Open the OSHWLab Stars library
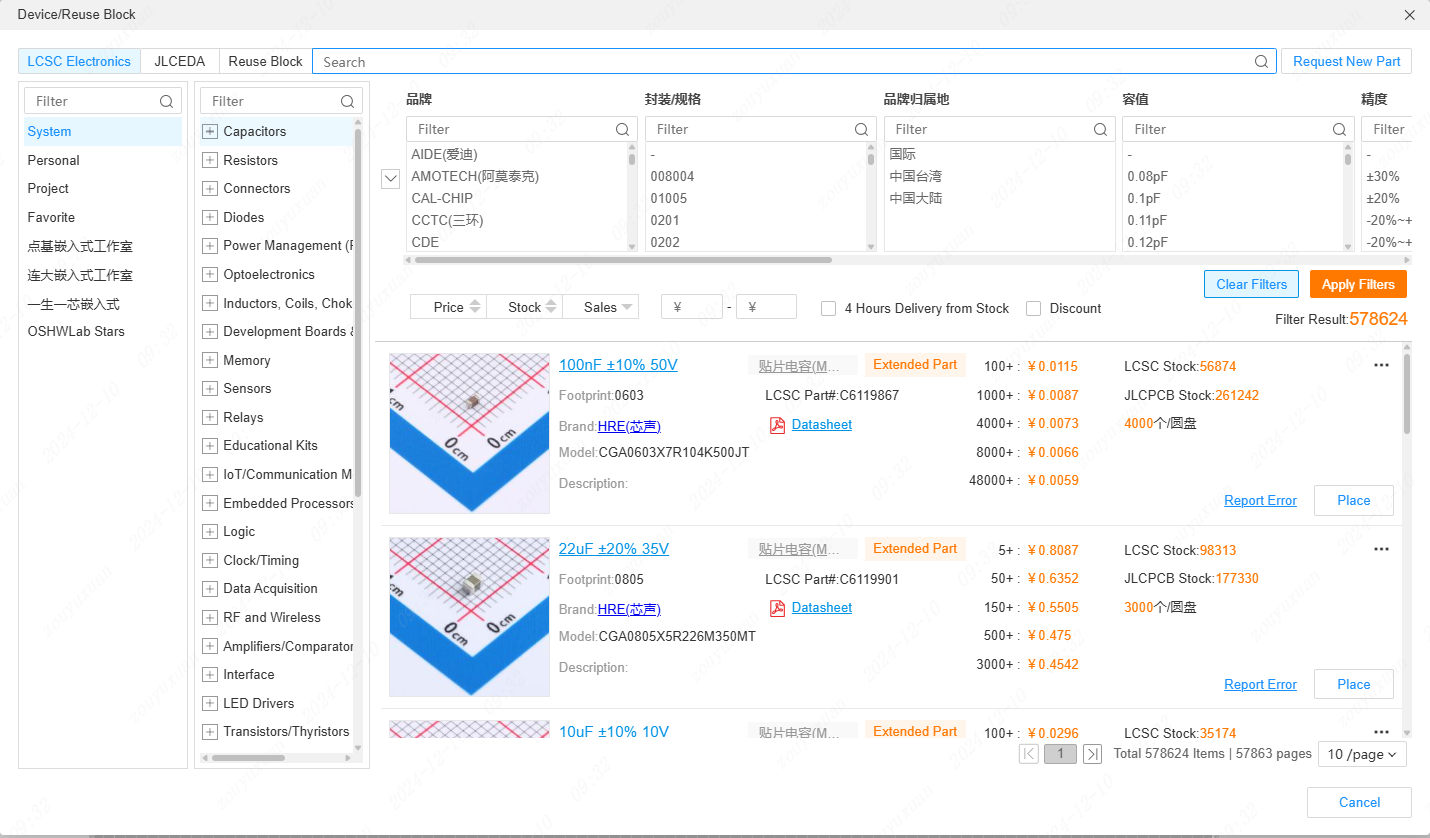Viewport: 1430px width, 838px height. point(76,331)
